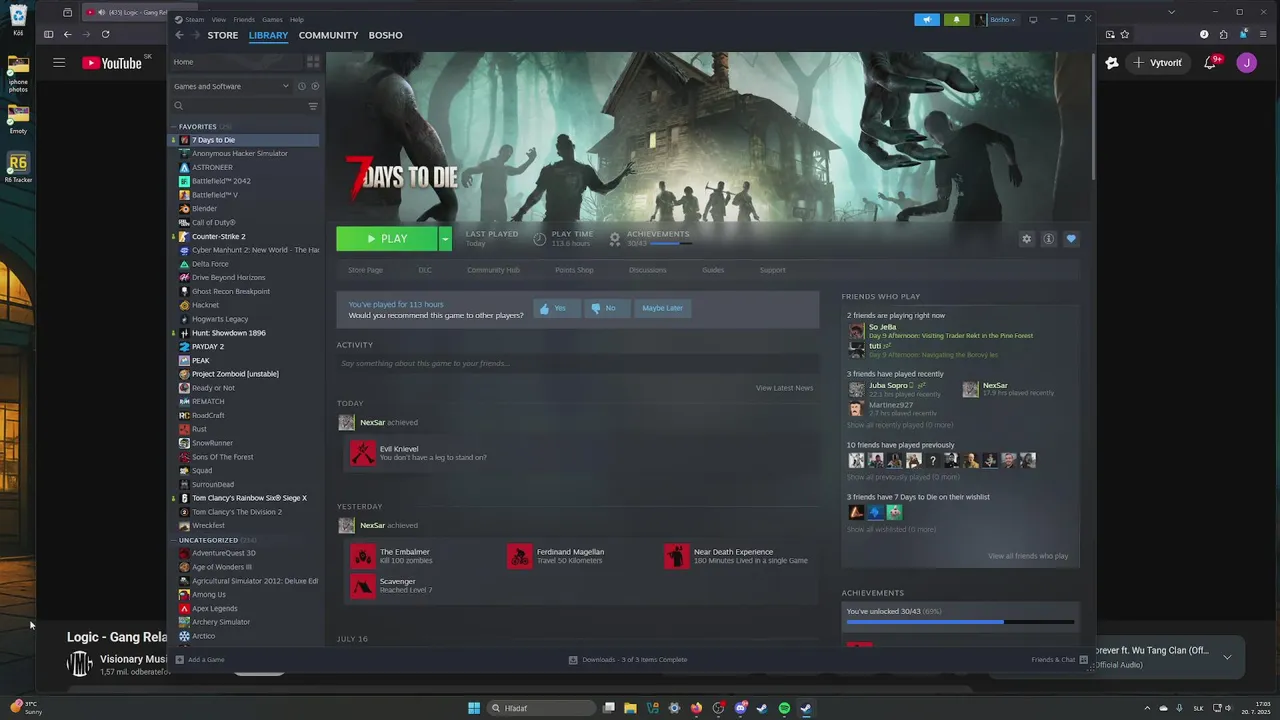The height and width of the screenshot is (720, 1280).
Task: Select Hogwarts Legacy in the library list
Action: 220,319
